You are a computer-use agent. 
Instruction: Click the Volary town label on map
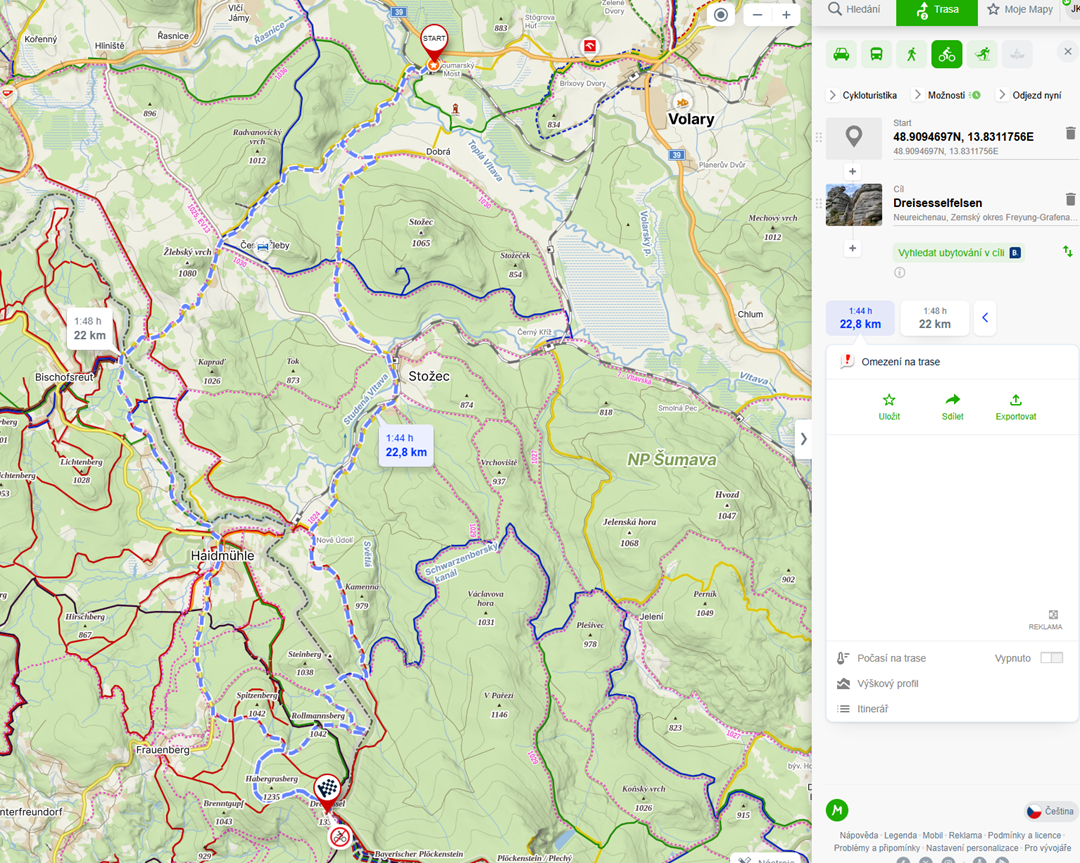pyautogui.click(x=691, y=119)
